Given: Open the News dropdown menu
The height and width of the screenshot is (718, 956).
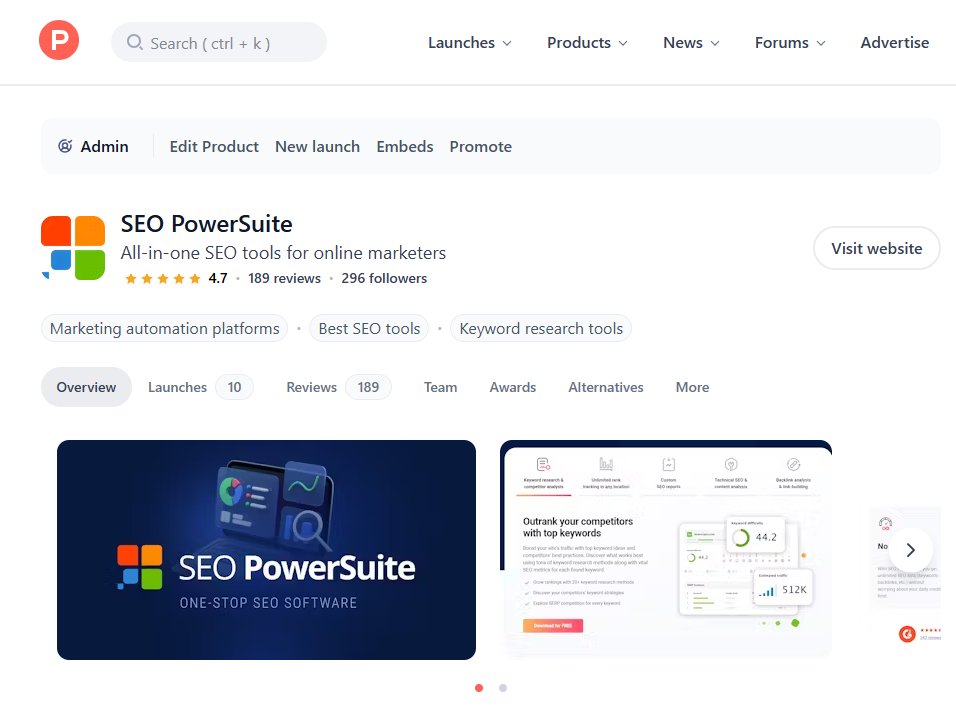Looking at the screenshot, I should coord(691,43).
